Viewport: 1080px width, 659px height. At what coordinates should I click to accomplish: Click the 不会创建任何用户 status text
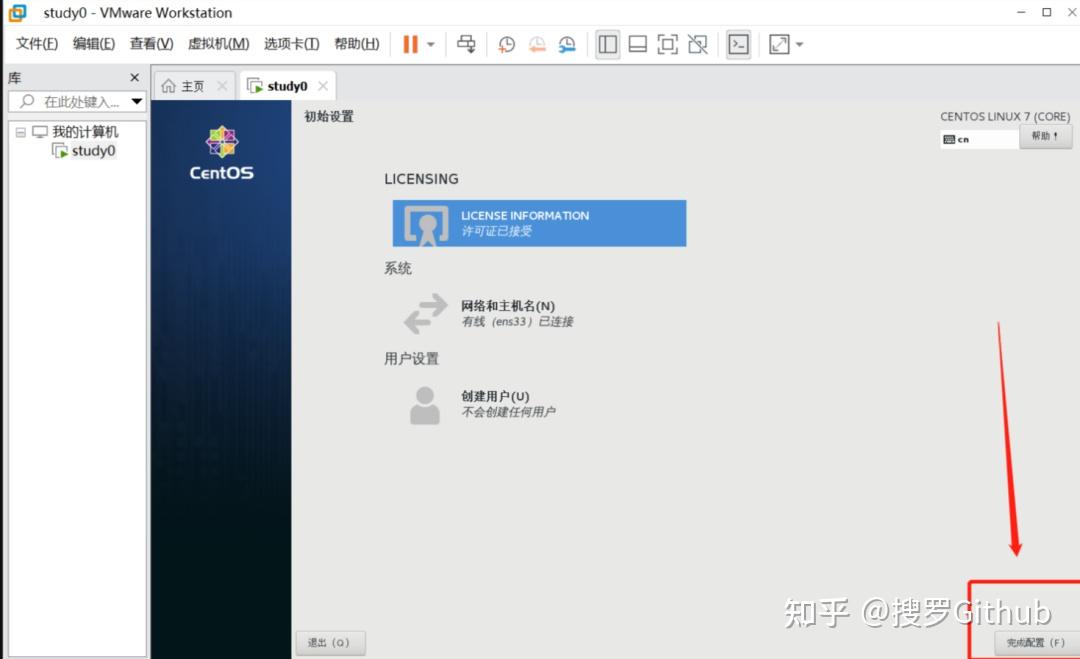508,412
